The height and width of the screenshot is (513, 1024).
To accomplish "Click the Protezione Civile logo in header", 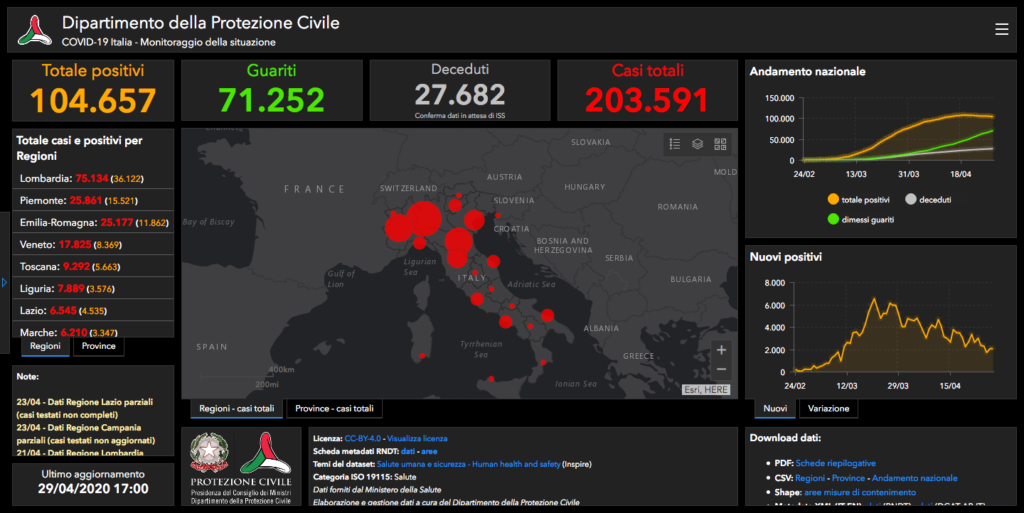I will coord(34,30).
